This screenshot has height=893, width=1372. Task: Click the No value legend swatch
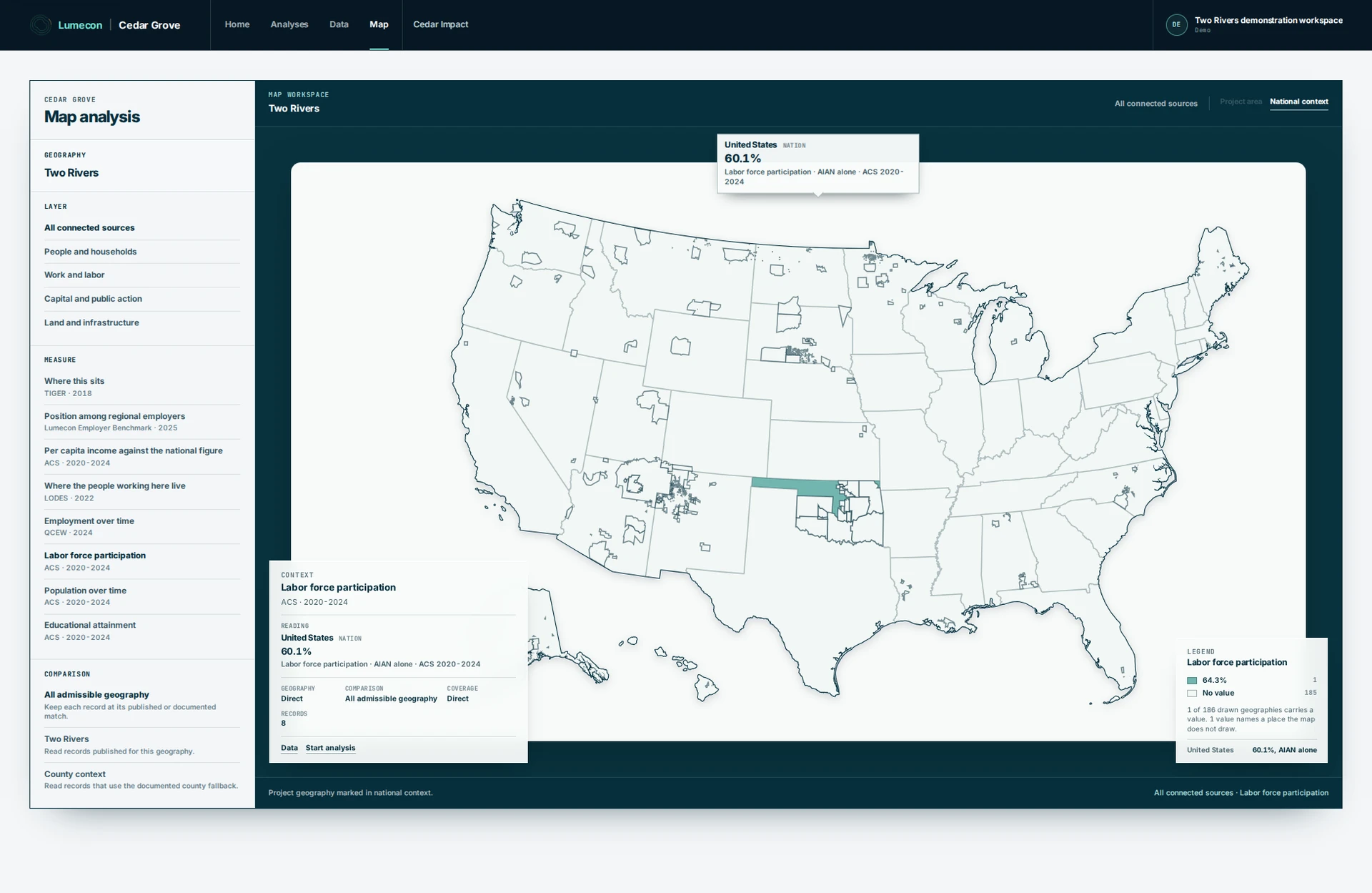coord(1192,694)
